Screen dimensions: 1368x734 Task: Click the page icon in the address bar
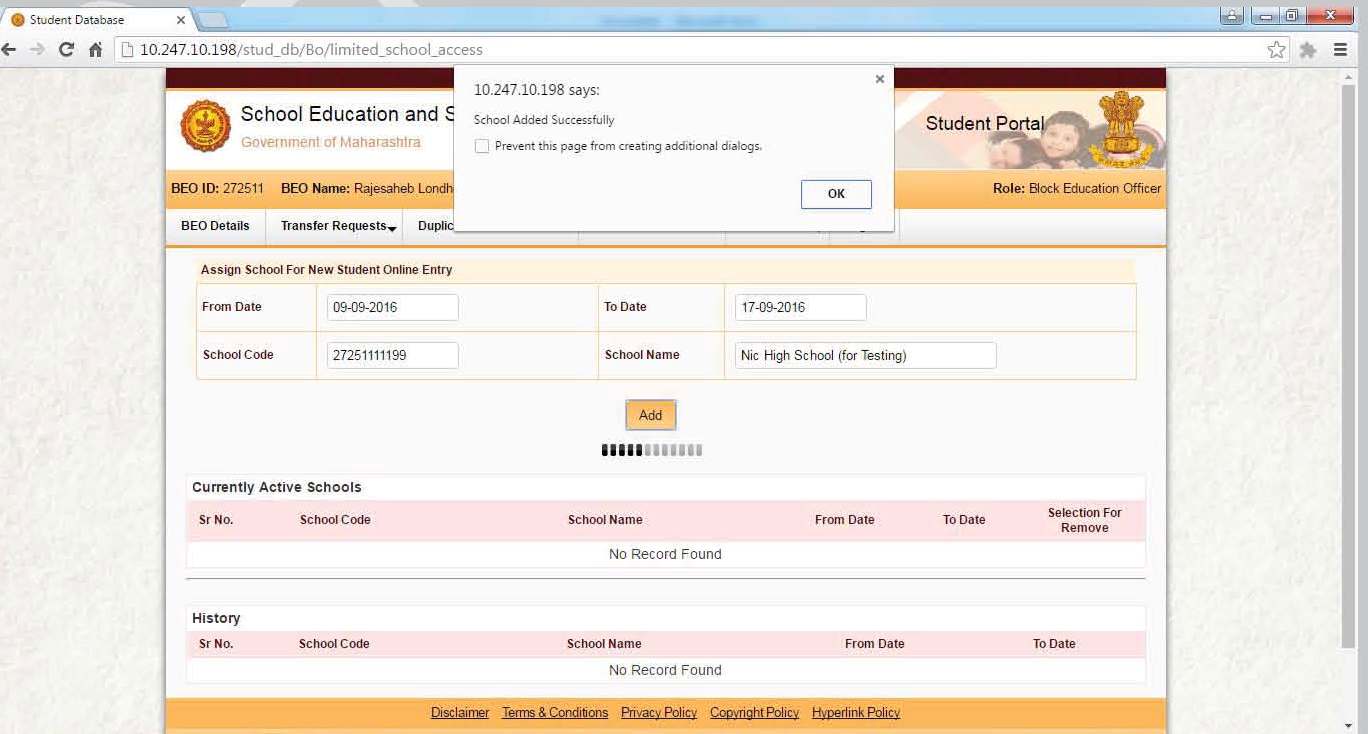point(129,48)
